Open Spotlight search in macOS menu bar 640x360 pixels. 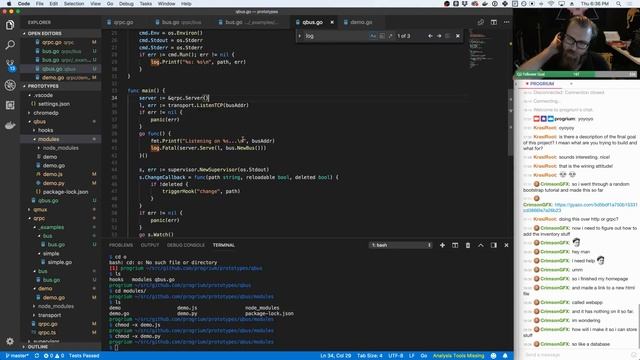pos(619,4)
